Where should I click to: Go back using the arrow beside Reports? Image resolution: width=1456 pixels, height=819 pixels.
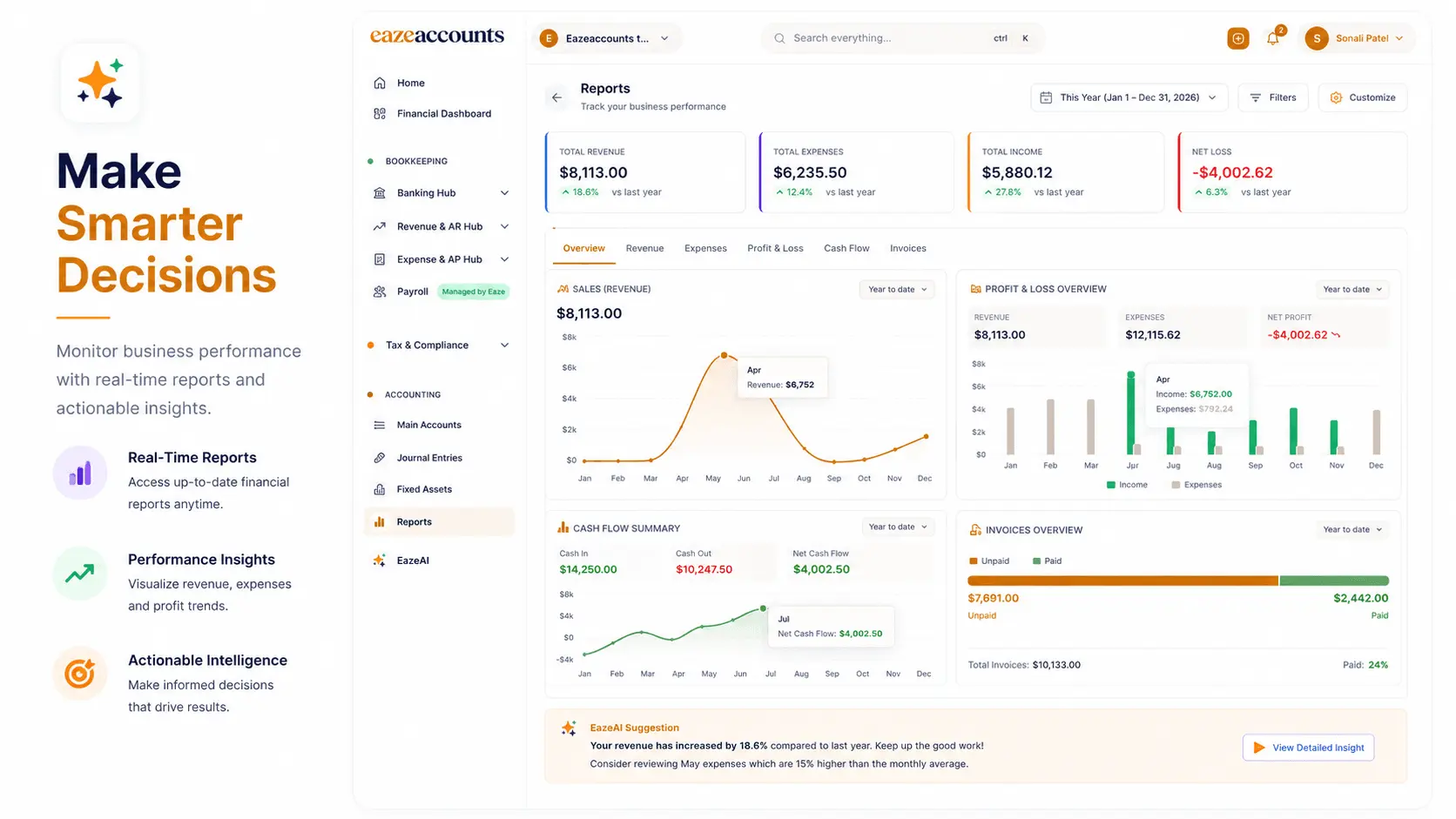[557, 97]
